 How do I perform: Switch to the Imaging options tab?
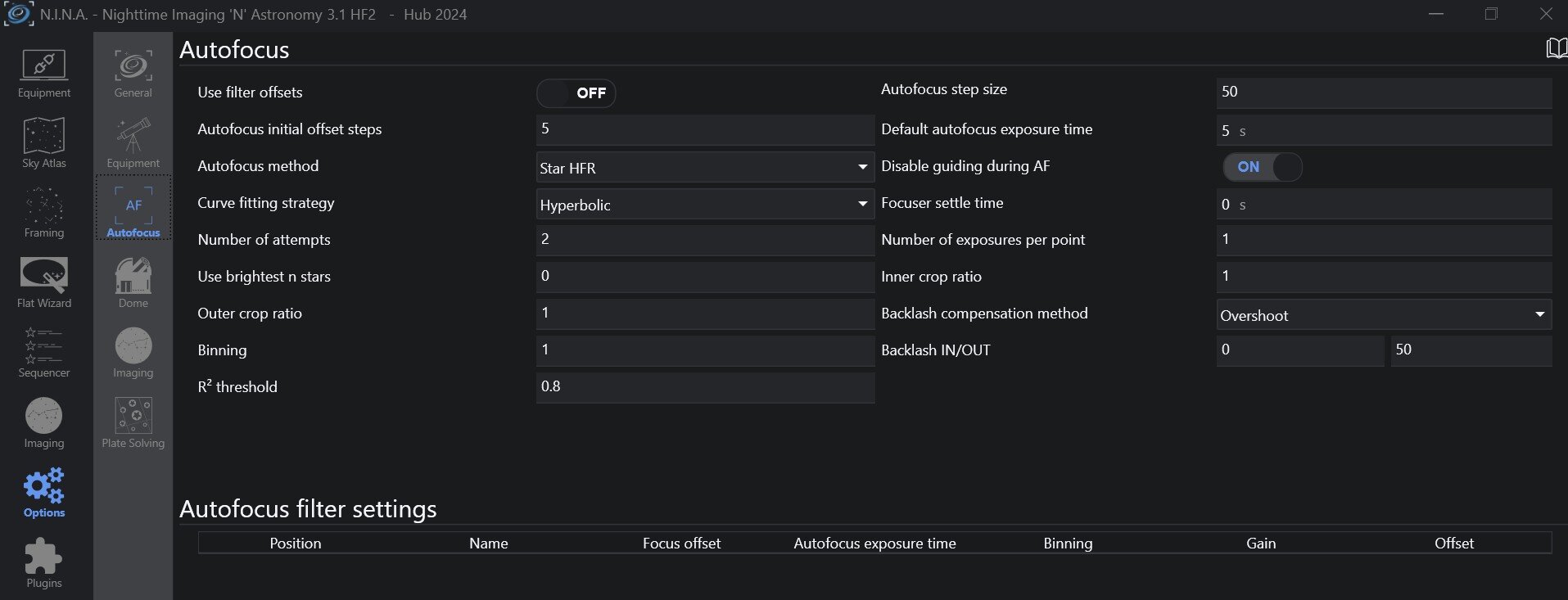click(x=133, y=353)
